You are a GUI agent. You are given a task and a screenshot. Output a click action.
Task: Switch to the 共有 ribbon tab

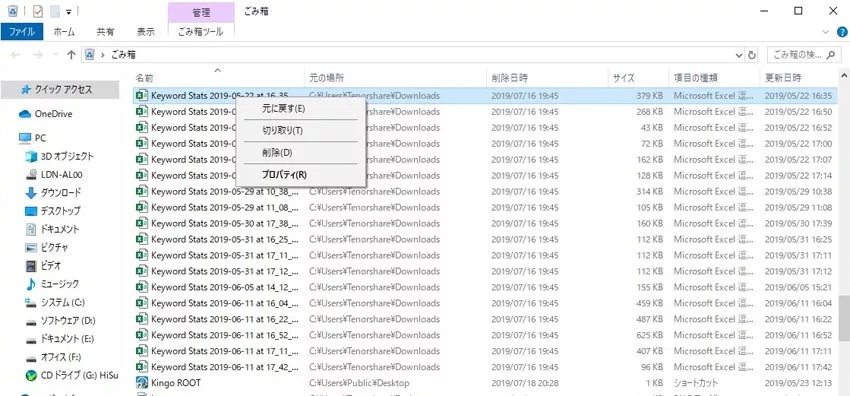[x=105, y=32]
